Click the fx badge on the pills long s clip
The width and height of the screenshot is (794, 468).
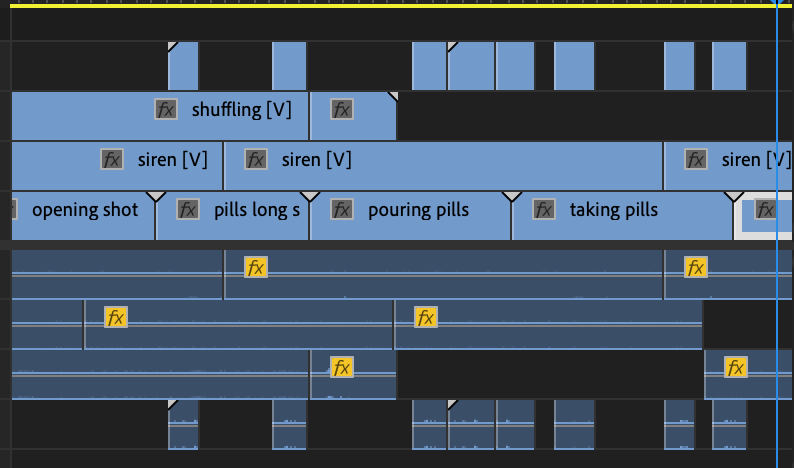[188, 209]
